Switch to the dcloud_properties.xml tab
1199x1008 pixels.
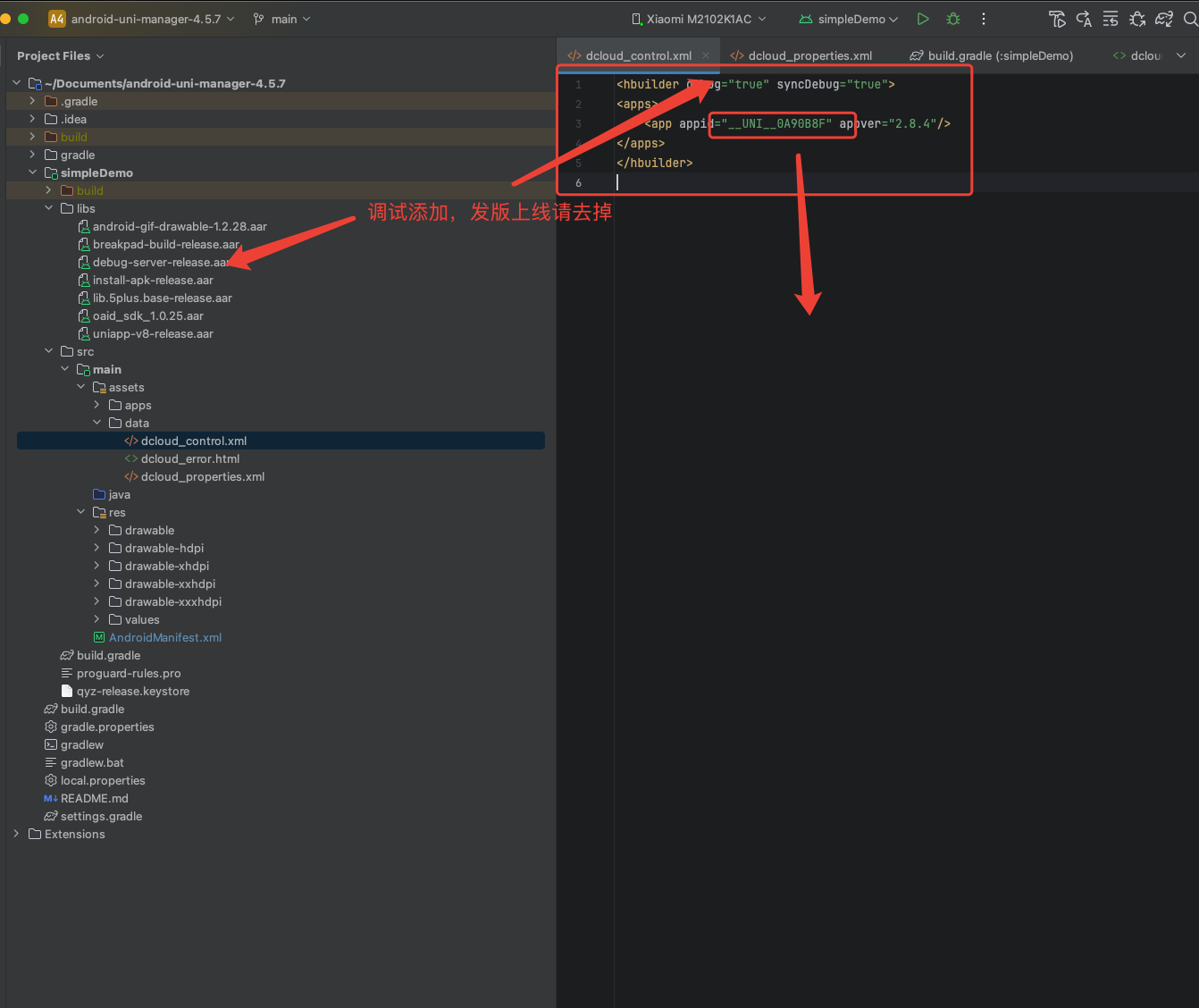tap(801, 55)
